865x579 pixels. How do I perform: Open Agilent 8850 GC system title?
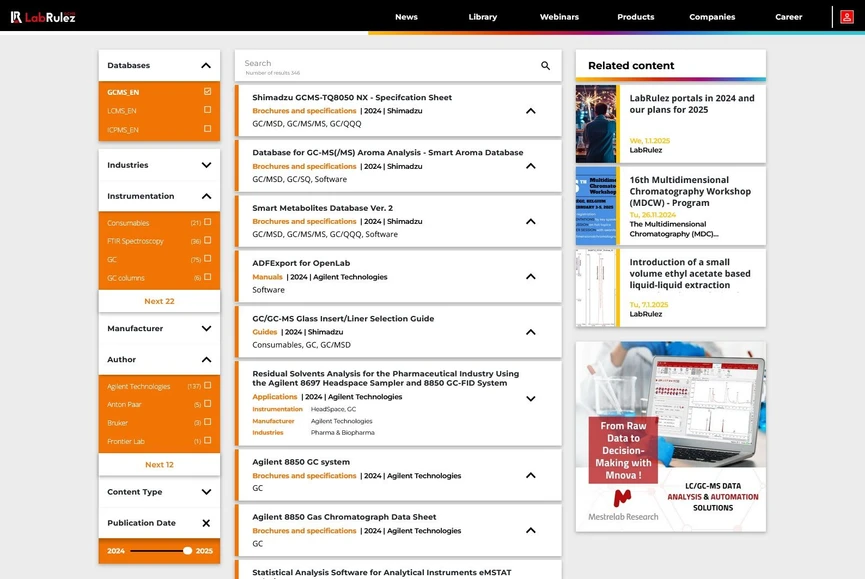tap(301, 462)
